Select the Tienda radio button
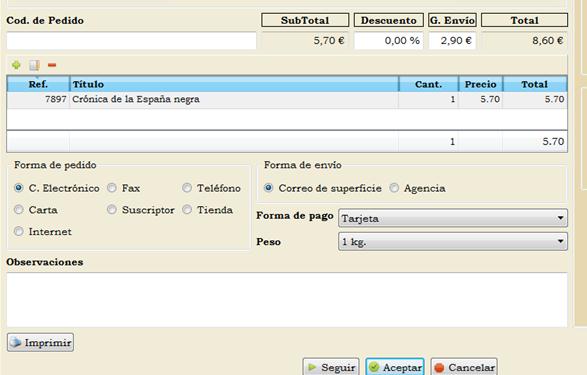This screenshot has height=375, width=587. click(187, 210)
